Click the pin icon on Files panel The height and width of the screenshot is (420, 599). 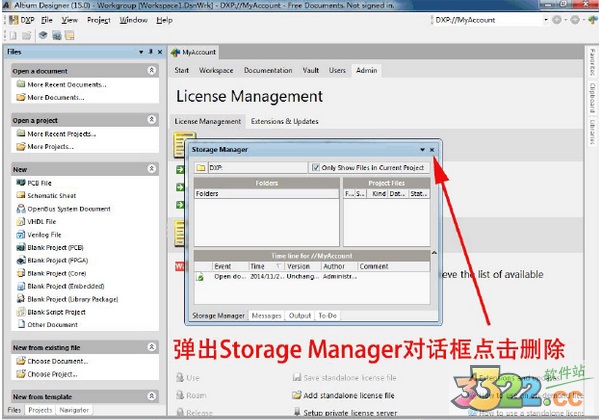pyautogui.click(x=151, y=52)
